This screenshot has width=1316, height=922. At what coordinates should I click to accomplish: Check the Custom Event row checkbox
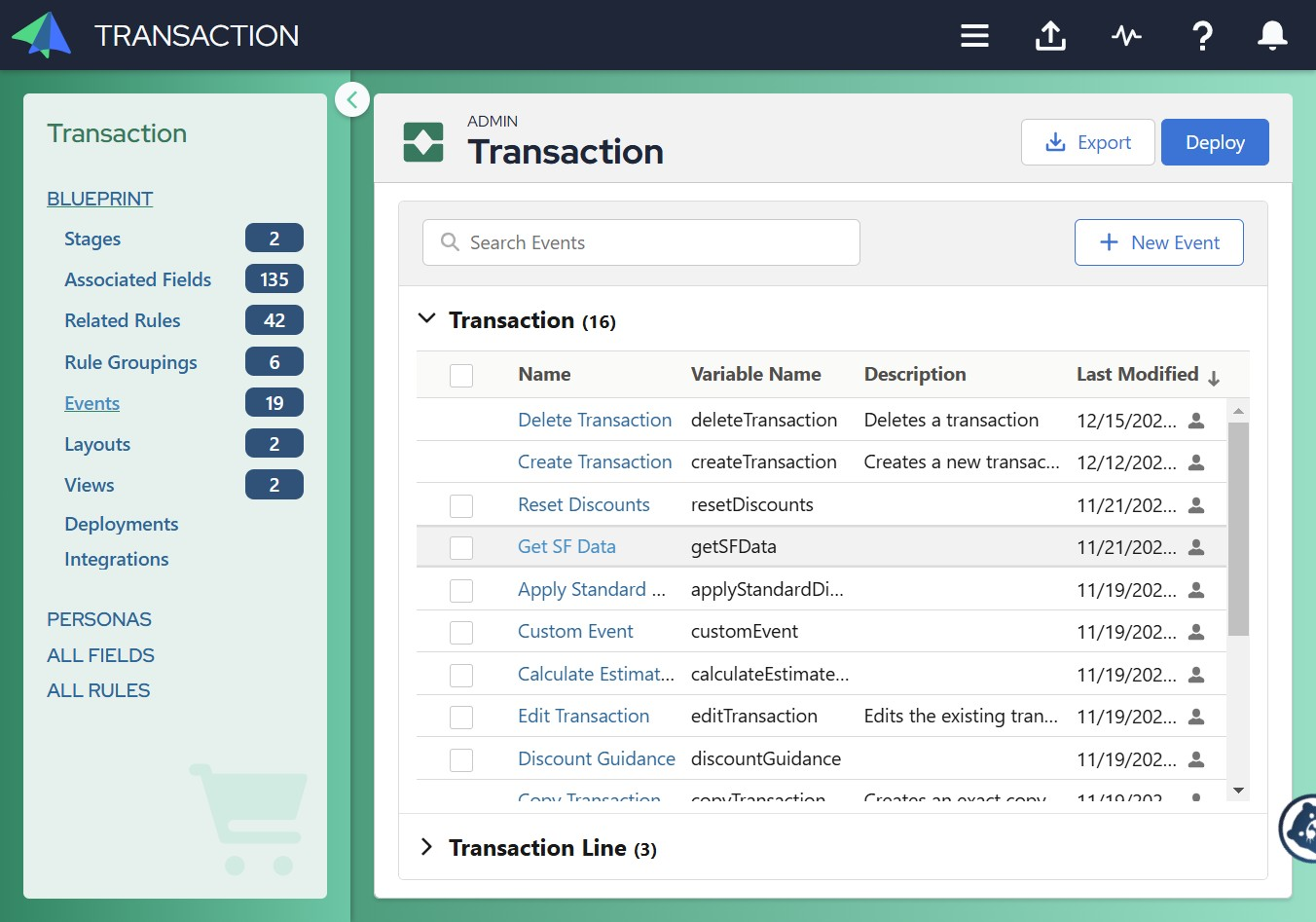[x=461, y=633]
